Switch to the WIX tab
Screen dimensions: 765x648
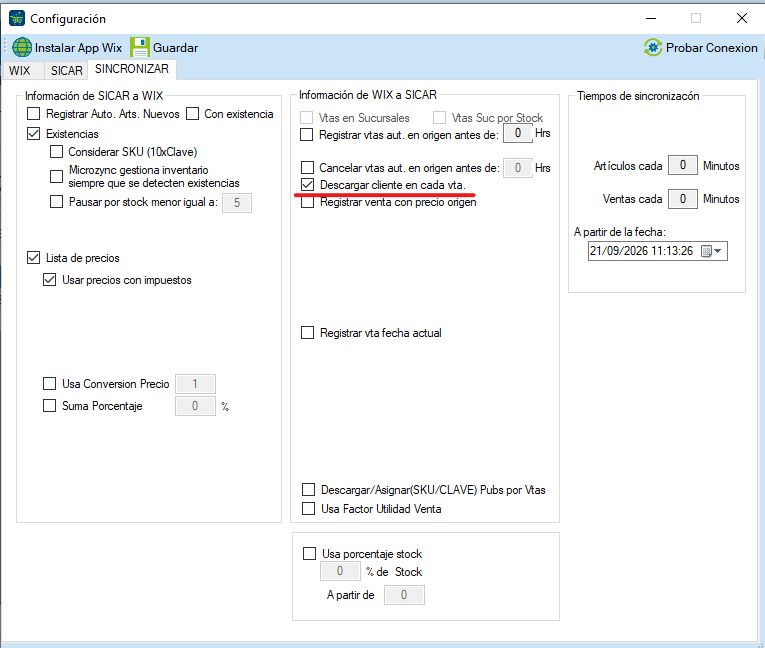click(x=20, y=71)
